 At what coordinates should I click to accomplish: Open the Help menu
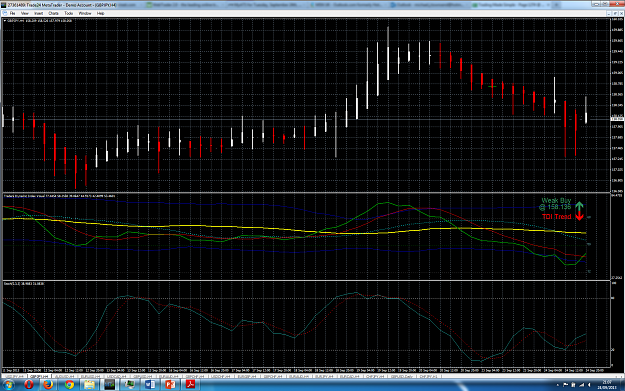coord(100,13)
